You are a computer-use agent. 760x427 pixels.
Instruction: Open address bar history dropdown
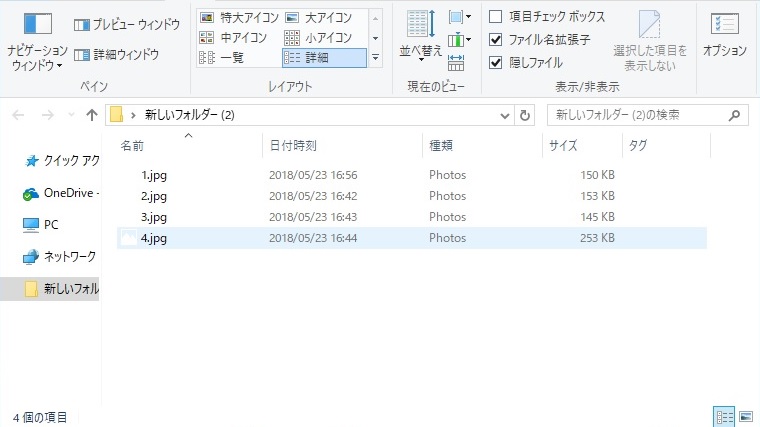pos(505,116)
